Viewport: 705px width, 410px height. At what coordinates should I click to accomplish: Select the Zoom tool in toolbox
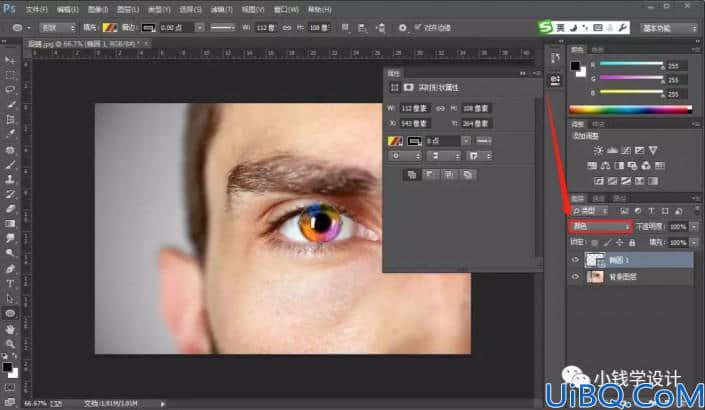[x=10, y=344]
